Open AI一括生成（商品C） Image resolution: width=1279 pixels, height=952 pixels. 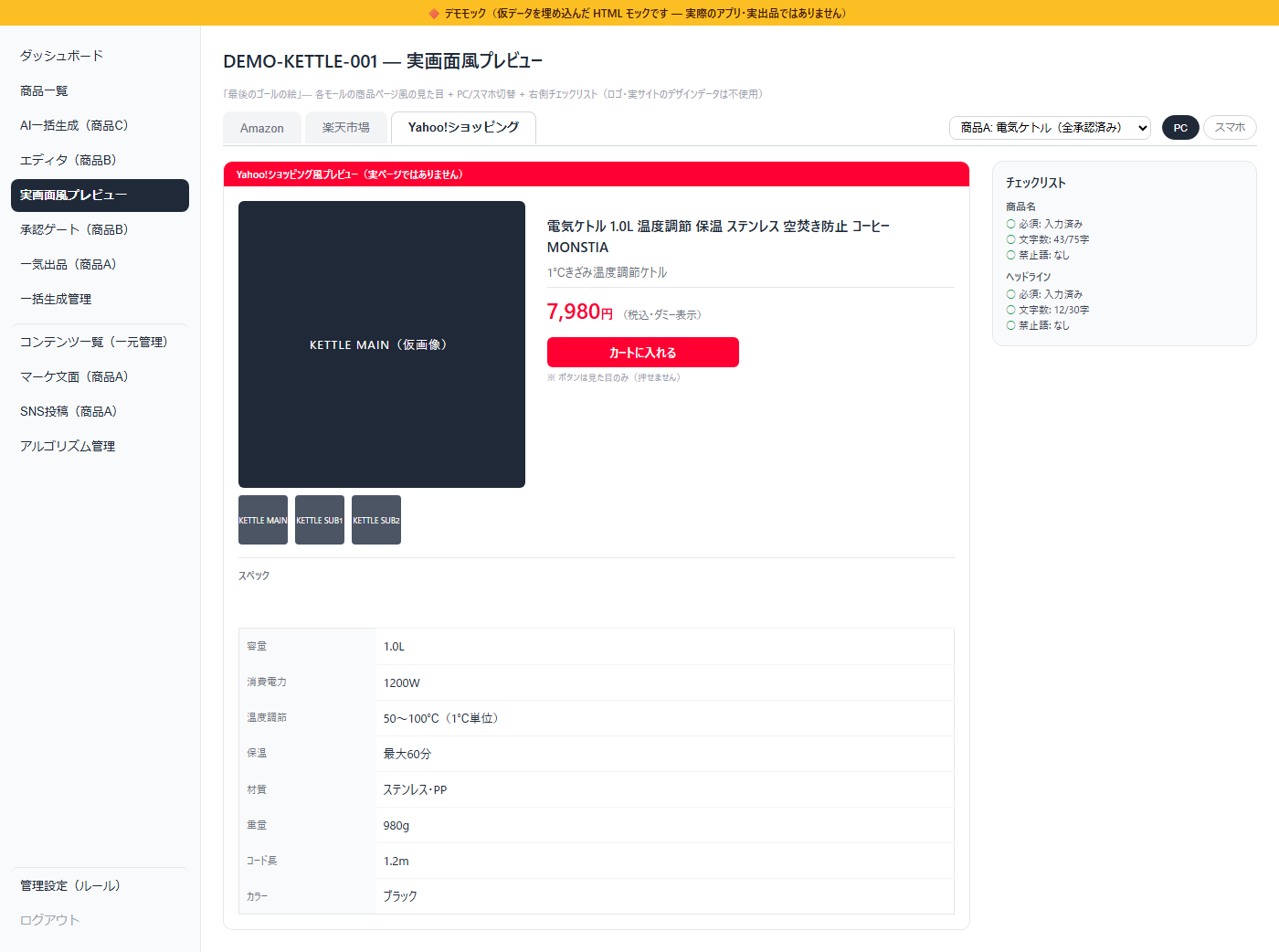[100, 125]
